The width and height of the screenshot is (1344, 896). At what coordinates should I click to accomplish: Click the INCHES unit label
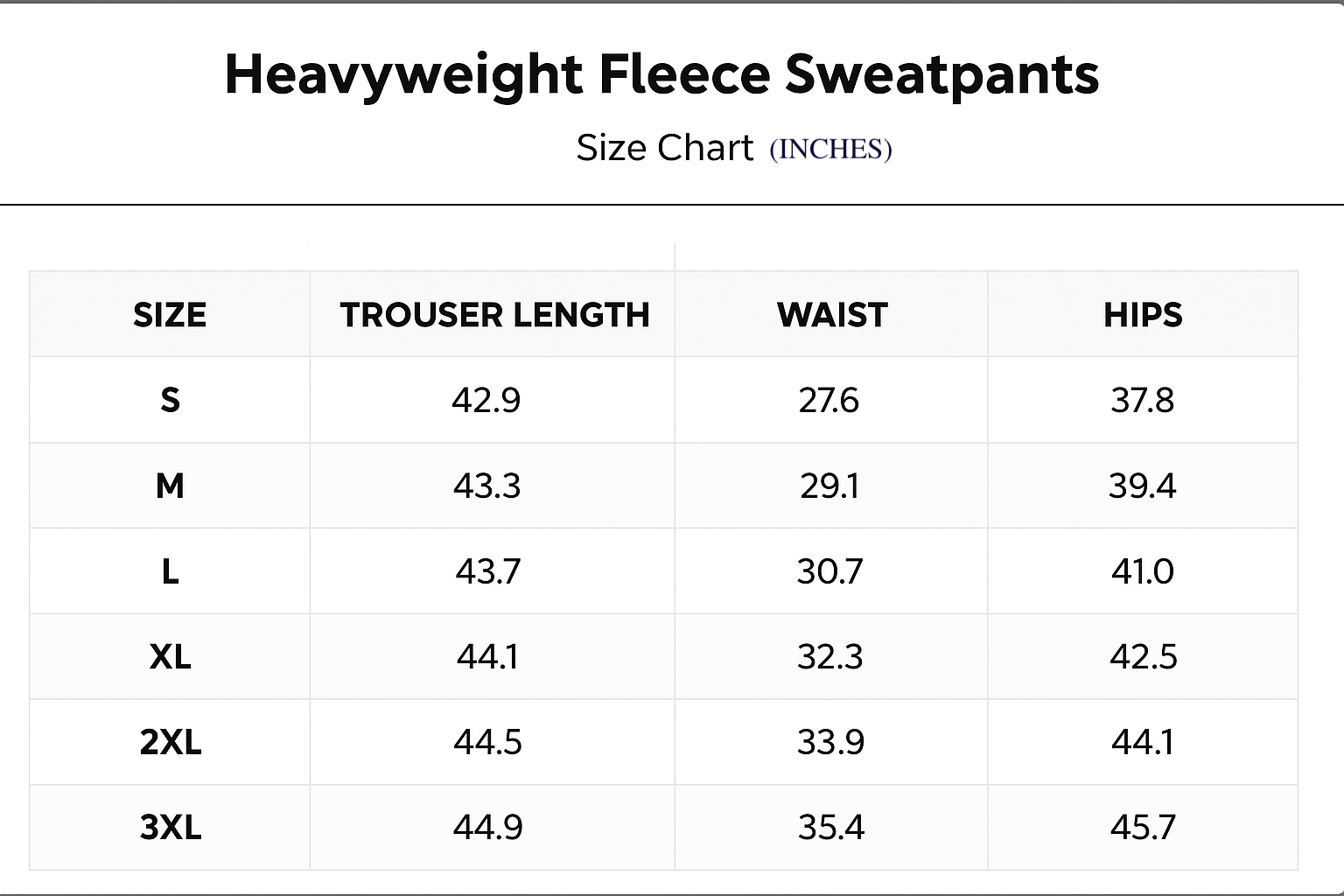(830, 150)
